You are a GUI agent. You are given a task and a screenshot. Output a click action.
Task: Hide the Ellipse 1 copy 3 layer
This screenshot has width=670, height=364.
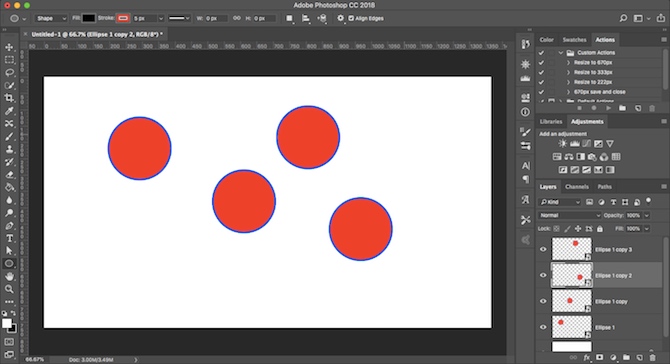[543, 250]
